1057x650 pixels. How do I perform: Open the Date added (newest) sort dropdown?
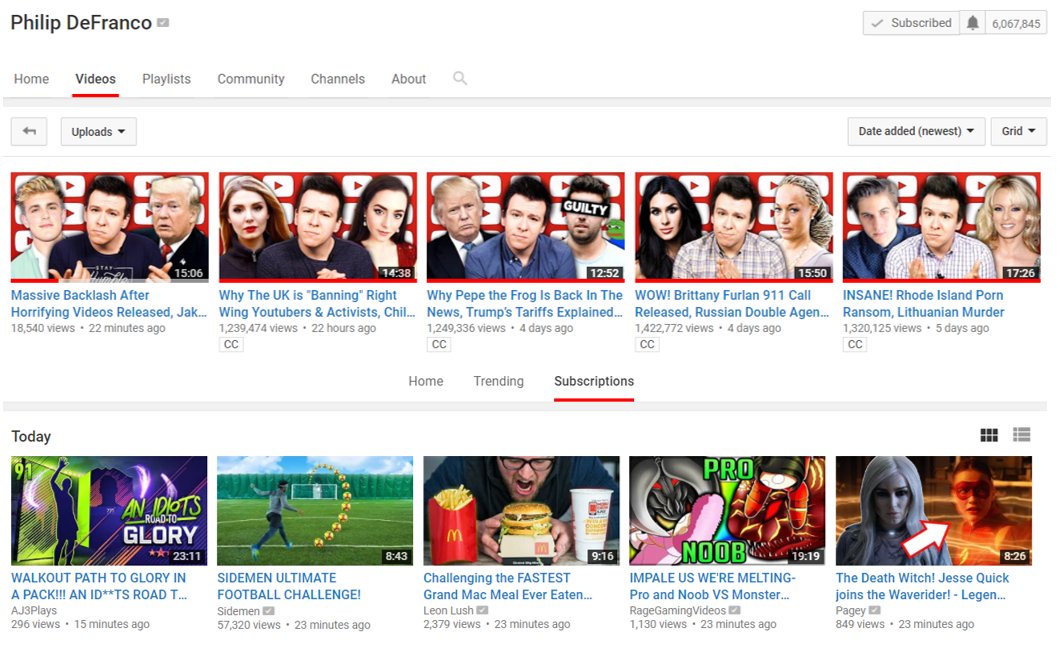tap(916, 131)
